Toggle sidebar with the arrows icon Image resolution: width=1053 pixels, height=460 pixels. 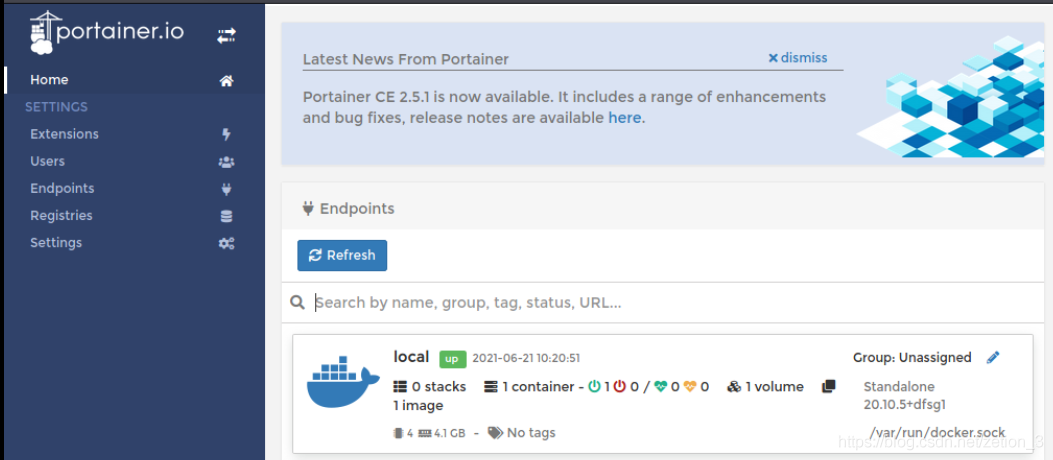pyautogui.click(x=227, y=35)
